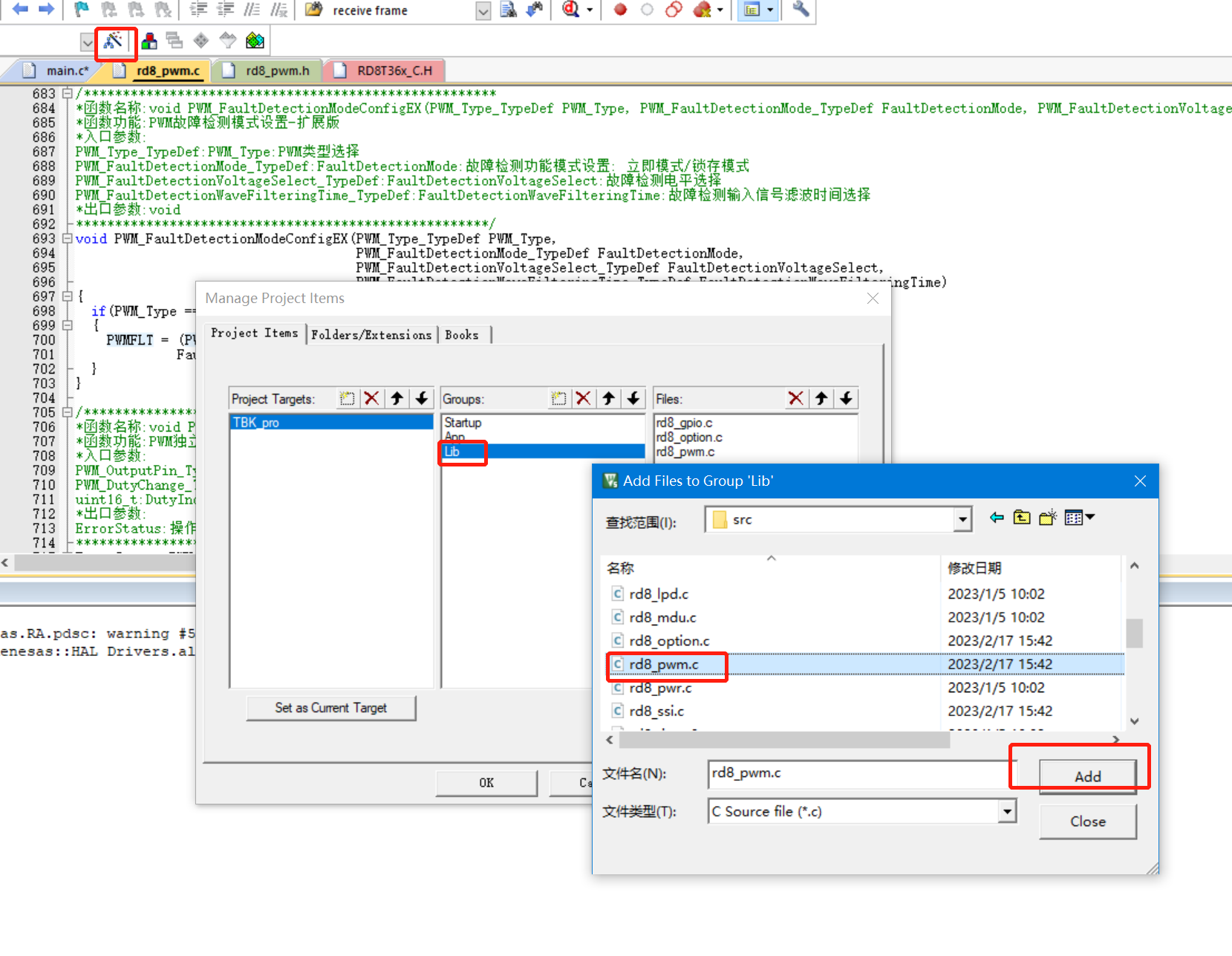The width and height of the screenshot is (1232, 956).
Task: Open the file type C Source dropdown
Action: click(x=1007, y=811)
